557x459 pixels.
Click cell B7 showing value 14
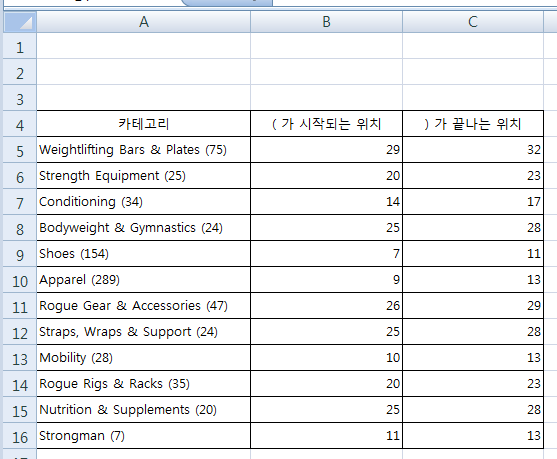click(x=326, y=201)
